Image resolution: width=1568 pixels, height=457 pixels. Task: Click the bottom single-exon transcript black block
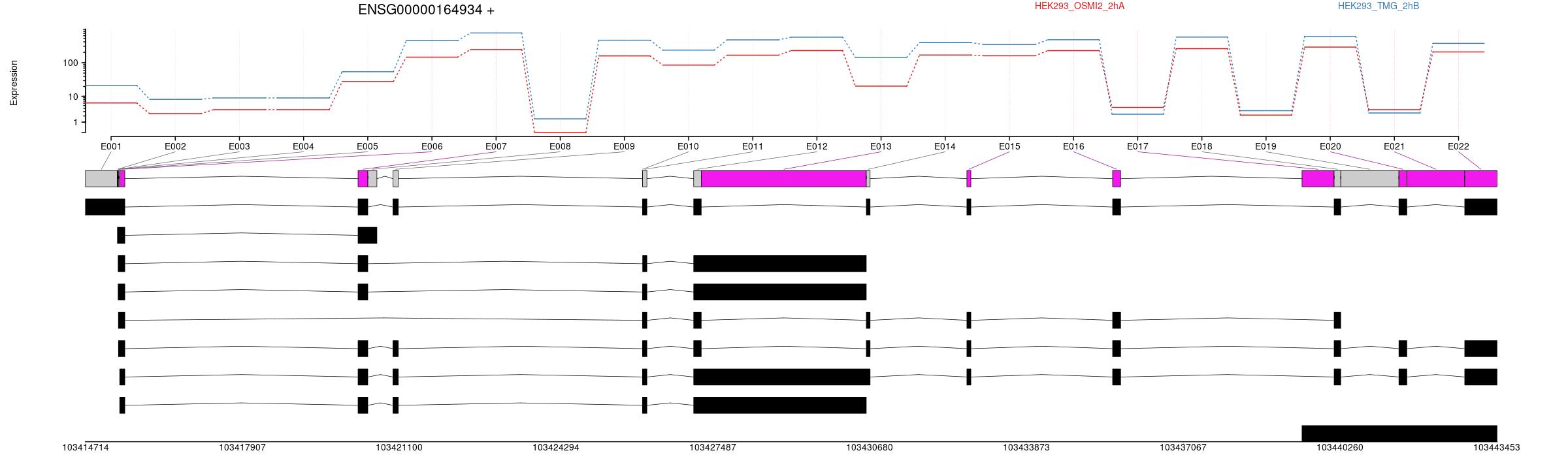click(1399, 433)
